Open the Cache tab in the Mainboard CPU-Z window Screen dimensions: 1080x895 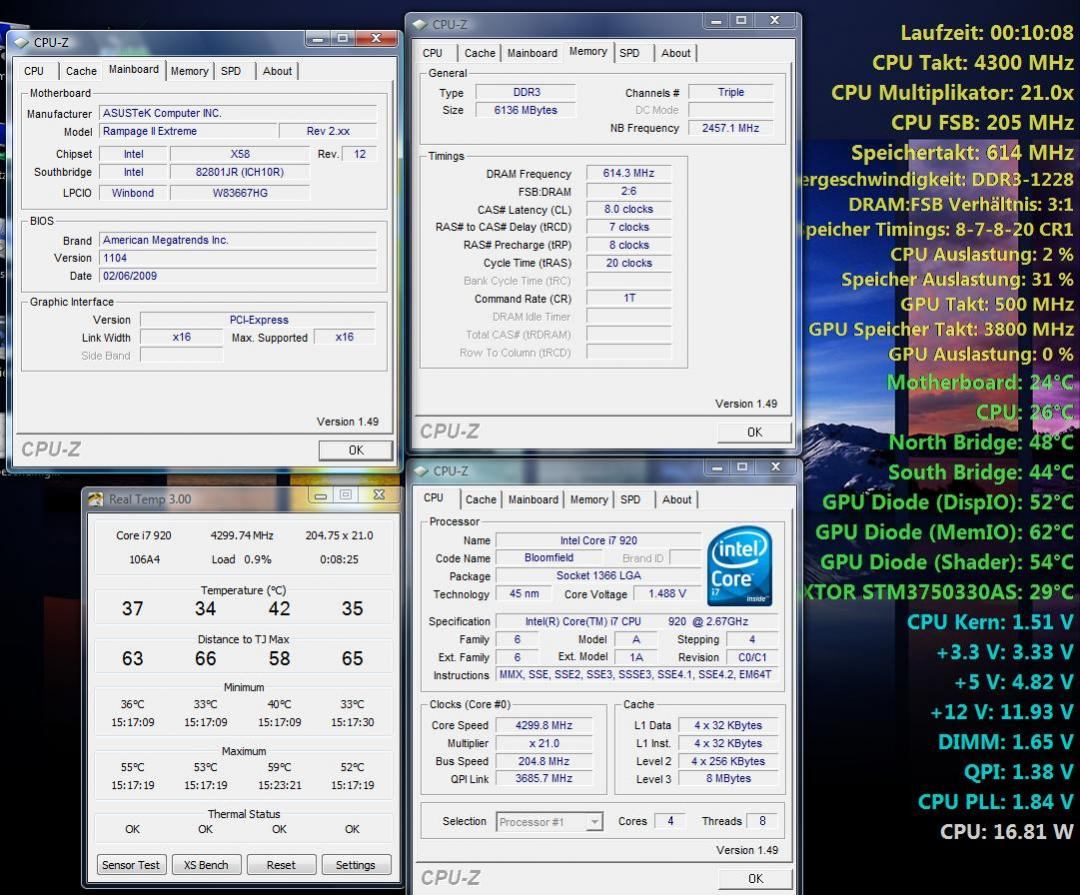pyautogui.click(x=81, y=71)
